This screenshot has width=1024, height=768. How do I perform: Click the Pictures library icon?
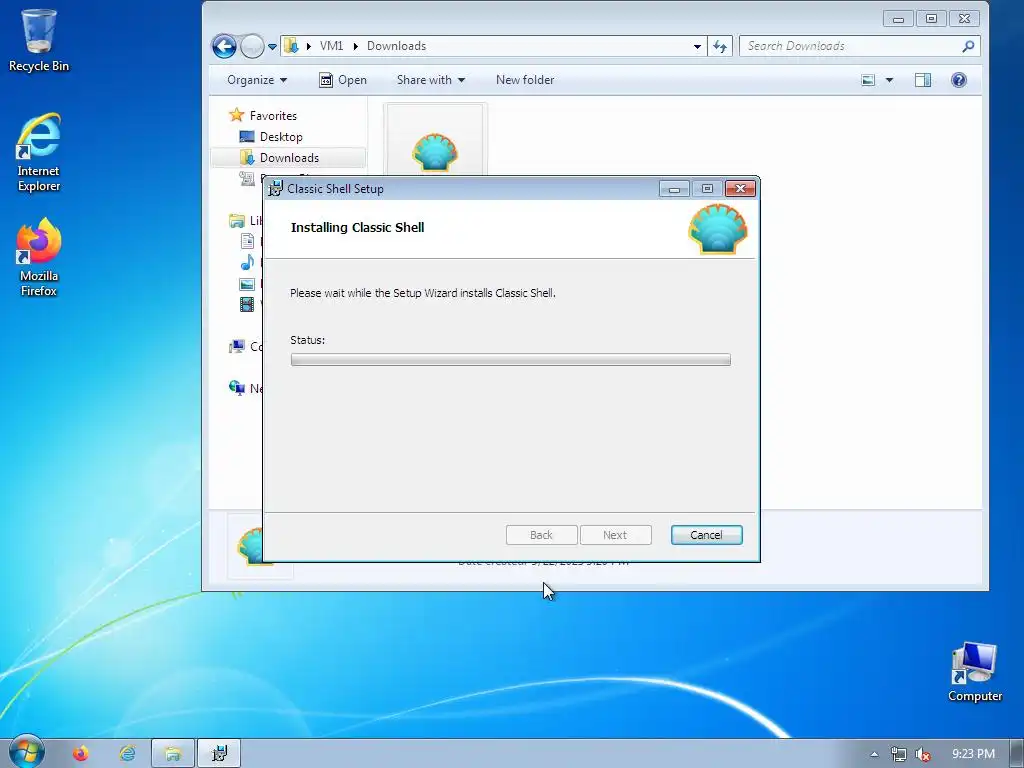pyautogui.click(x=247, y=284)
